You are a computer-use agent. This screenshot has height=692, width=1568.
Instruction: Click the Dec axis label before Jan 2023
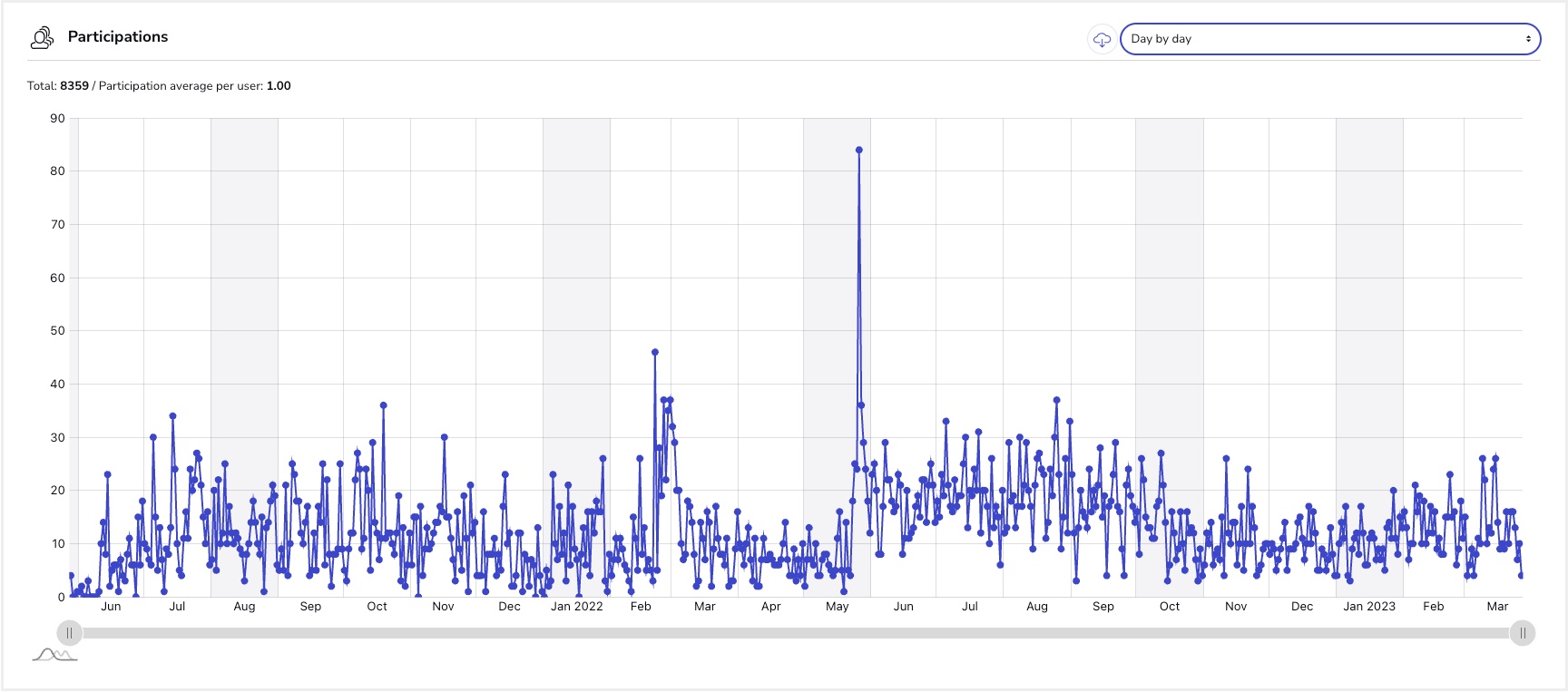[1302, 607]
